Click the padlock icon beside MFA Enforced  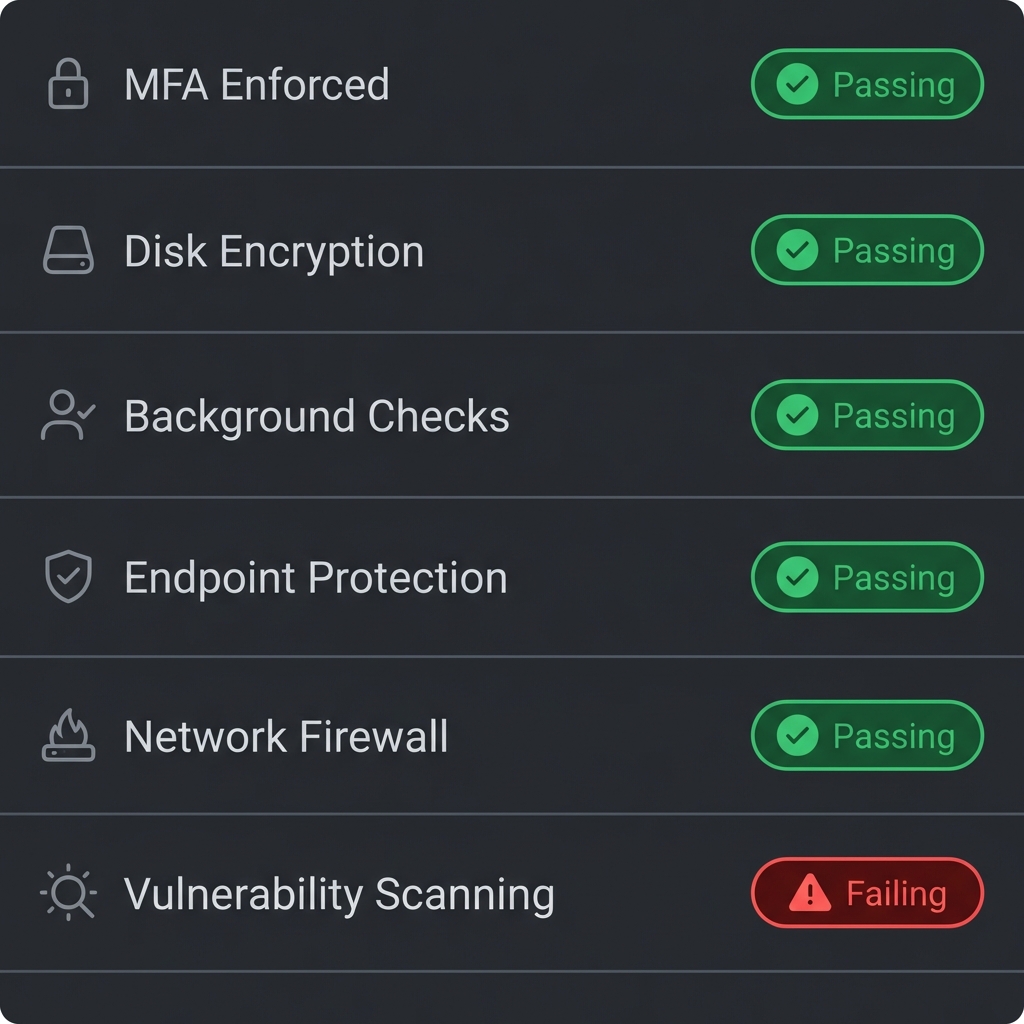(68, 85)
